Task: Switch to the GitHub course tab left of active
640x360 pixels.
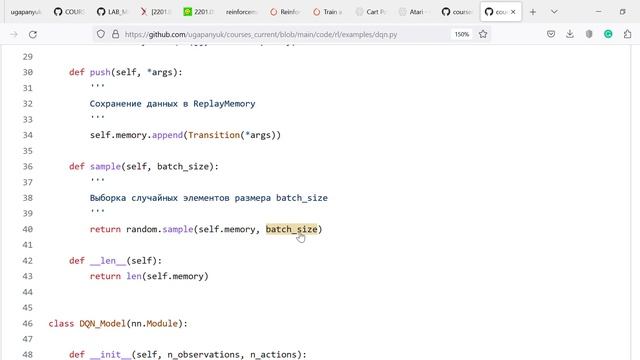Action: 457,12
